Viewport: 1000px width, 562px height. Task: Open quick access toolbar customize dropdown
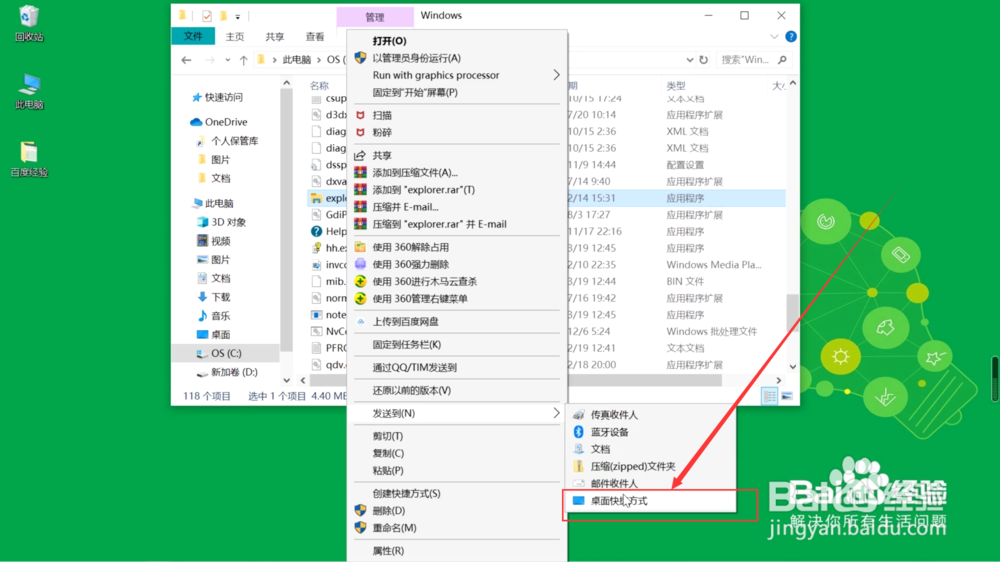(238, 17)
